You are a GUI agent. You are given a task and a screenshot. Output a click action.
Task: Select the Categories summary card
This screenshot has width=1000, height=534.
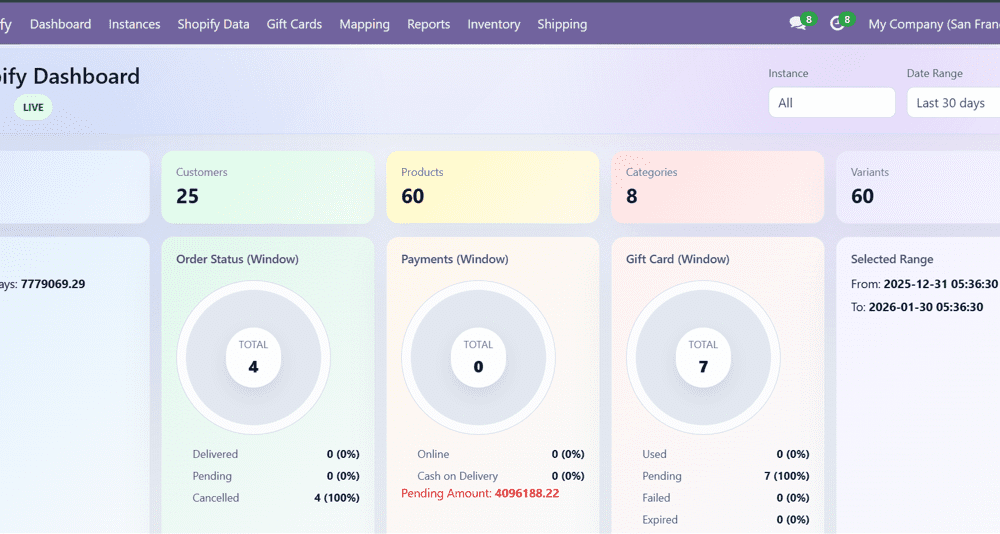pos(717,187)
